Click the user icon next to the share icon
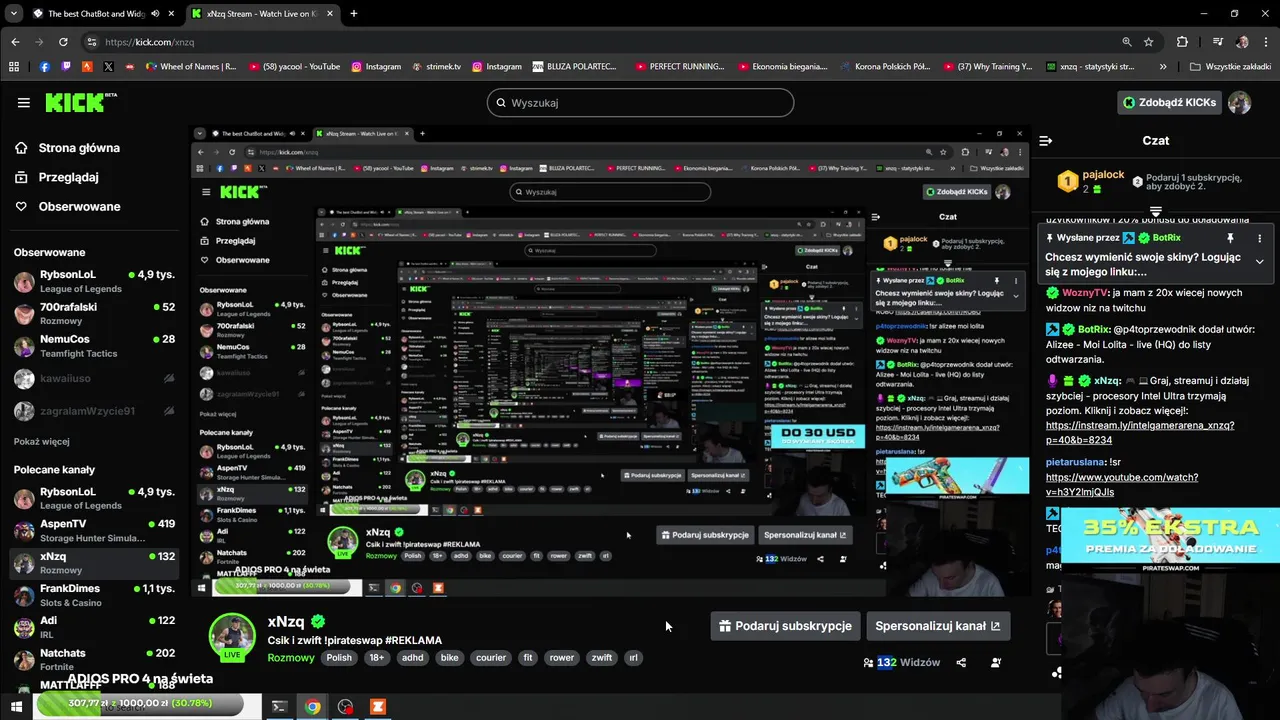 (x=996, y=662)
